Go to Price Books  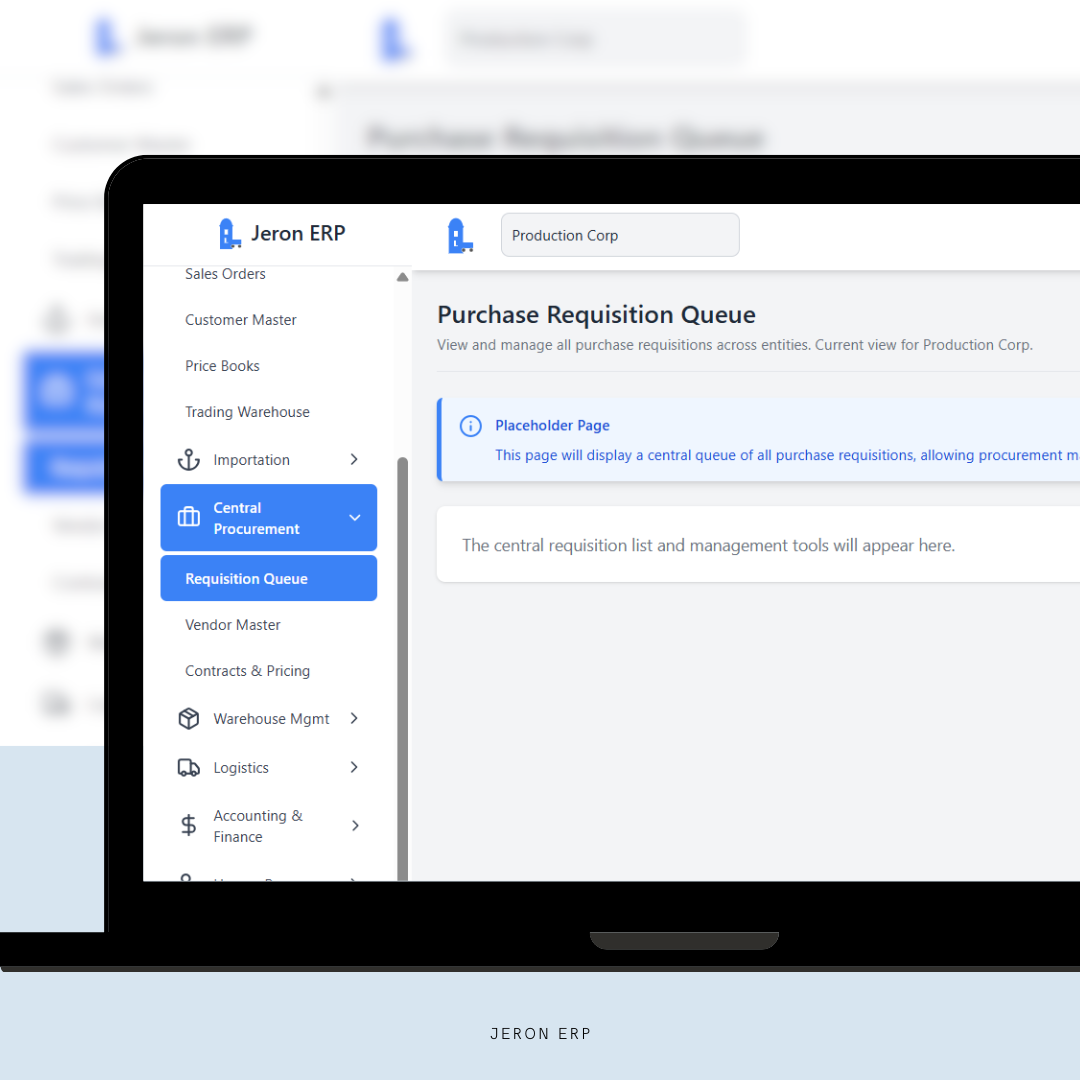click(x=222, y=366)
